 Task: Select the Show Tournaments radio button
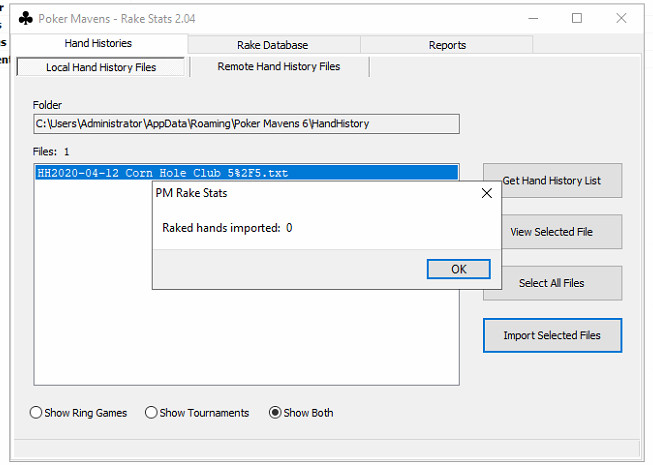152,413
